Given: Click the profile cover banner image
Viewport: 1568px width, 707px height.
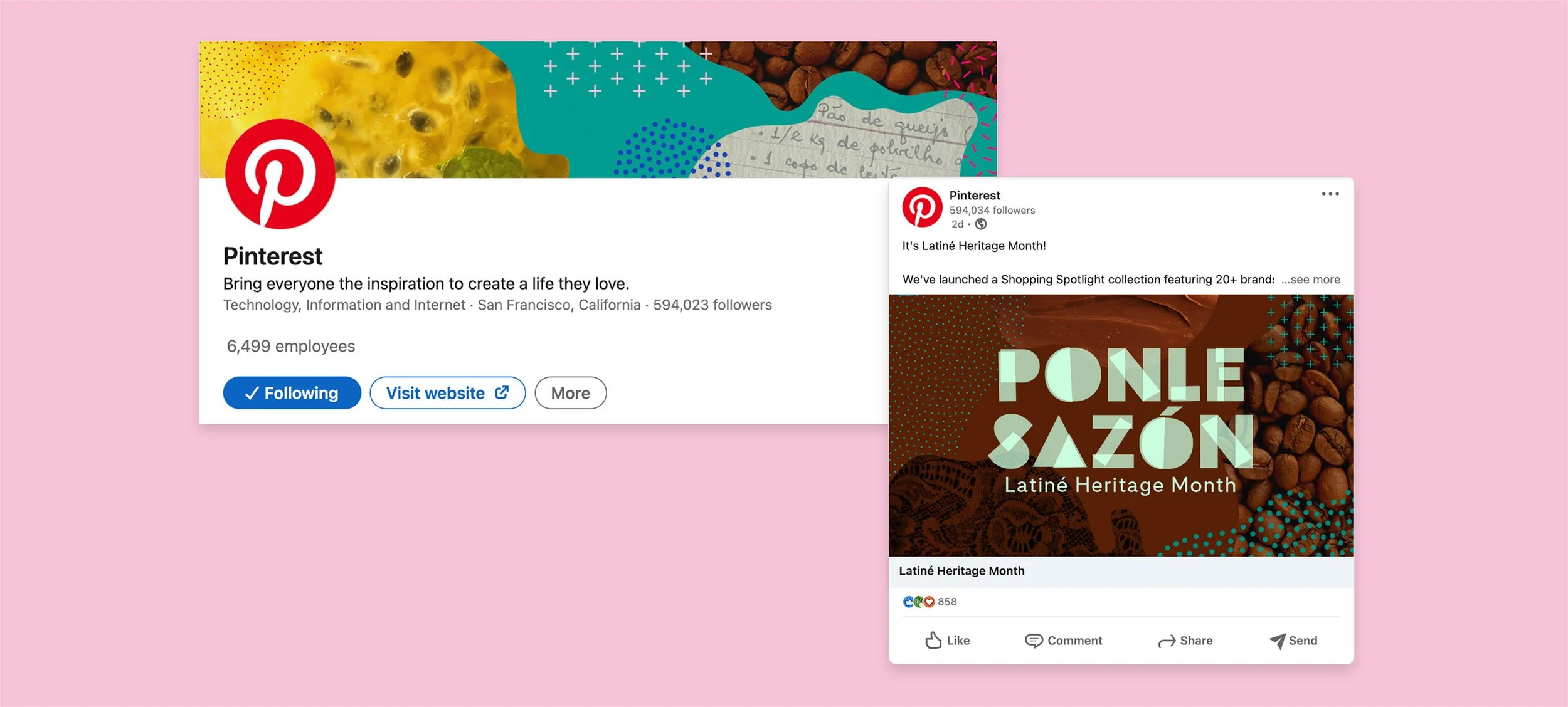Looking at the screenshot, I should coord(627,107).
